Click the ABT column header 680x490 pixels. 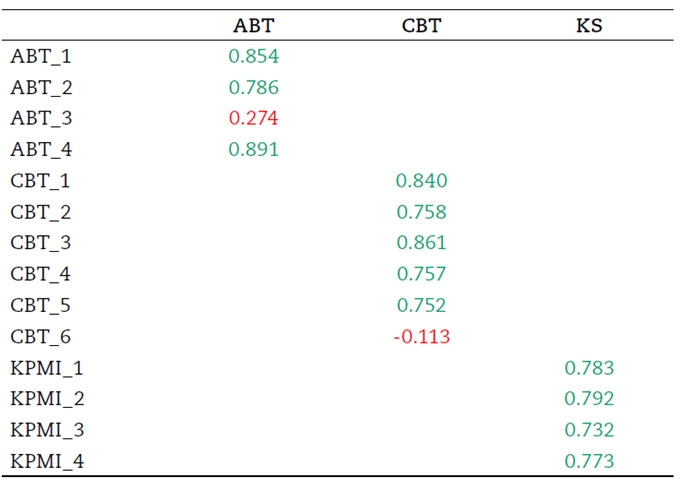pos(253,26)
